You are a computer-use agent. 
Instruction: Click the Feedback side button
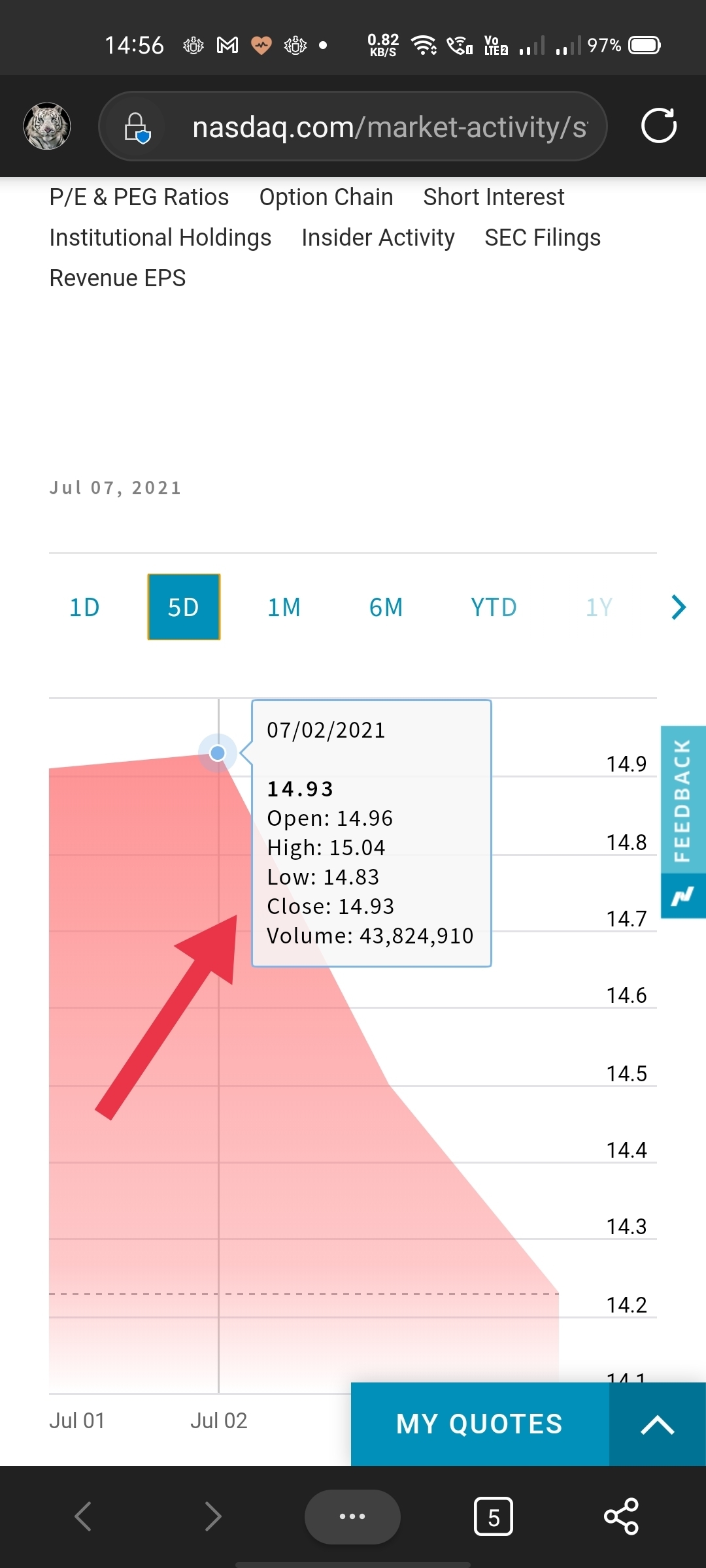[682, 801]
